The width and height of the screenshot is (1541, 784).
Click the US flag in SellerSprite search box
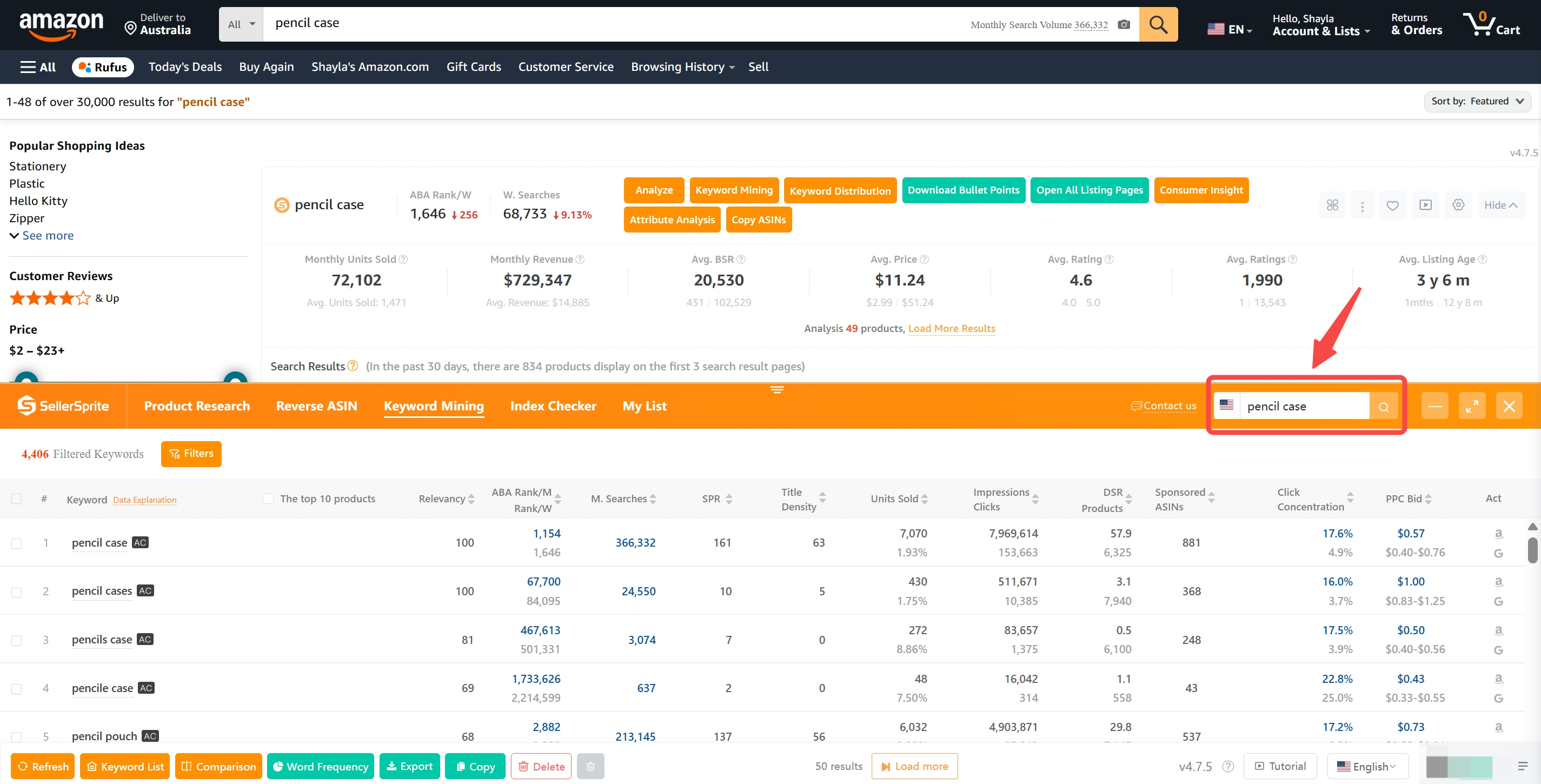point(1226,406)
